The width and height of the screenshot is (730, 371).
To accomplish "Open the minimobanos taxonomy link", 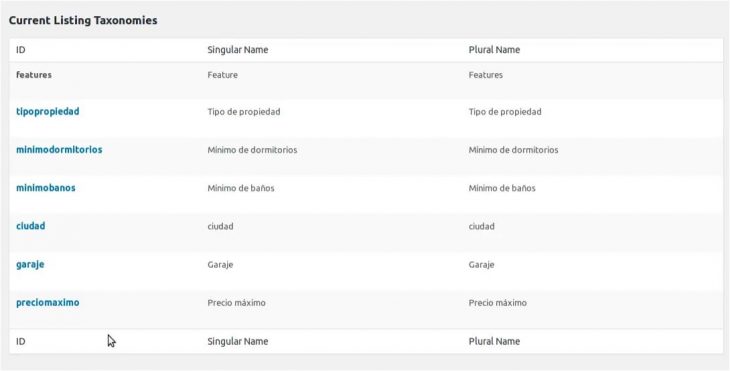I will click(x=46, y=188).
